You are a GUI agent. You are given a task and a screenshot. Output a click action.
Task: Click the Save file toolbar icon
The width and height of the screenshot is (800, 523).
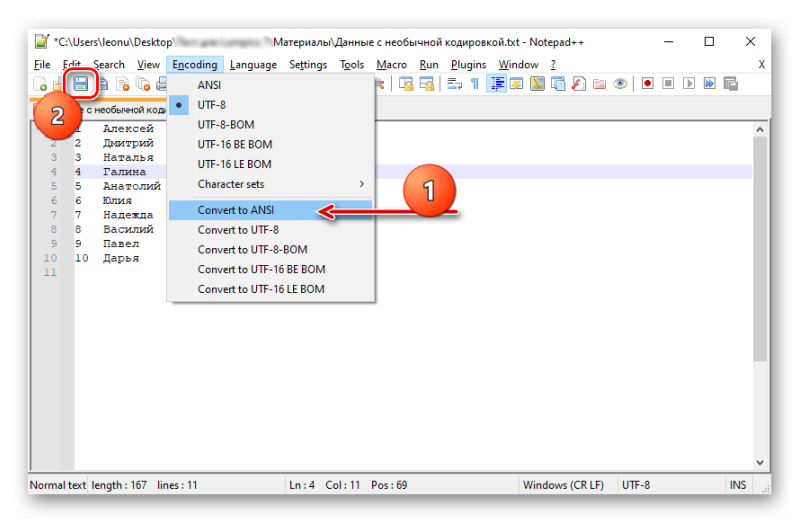[x=80, y=84]
